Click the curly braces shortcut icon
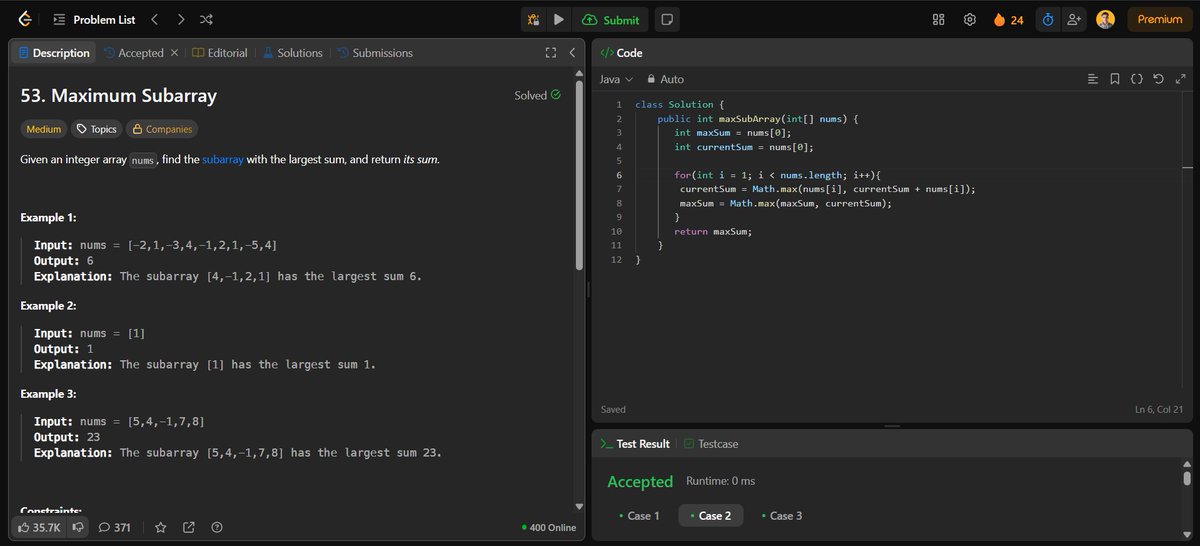 tap(1136, 79)
